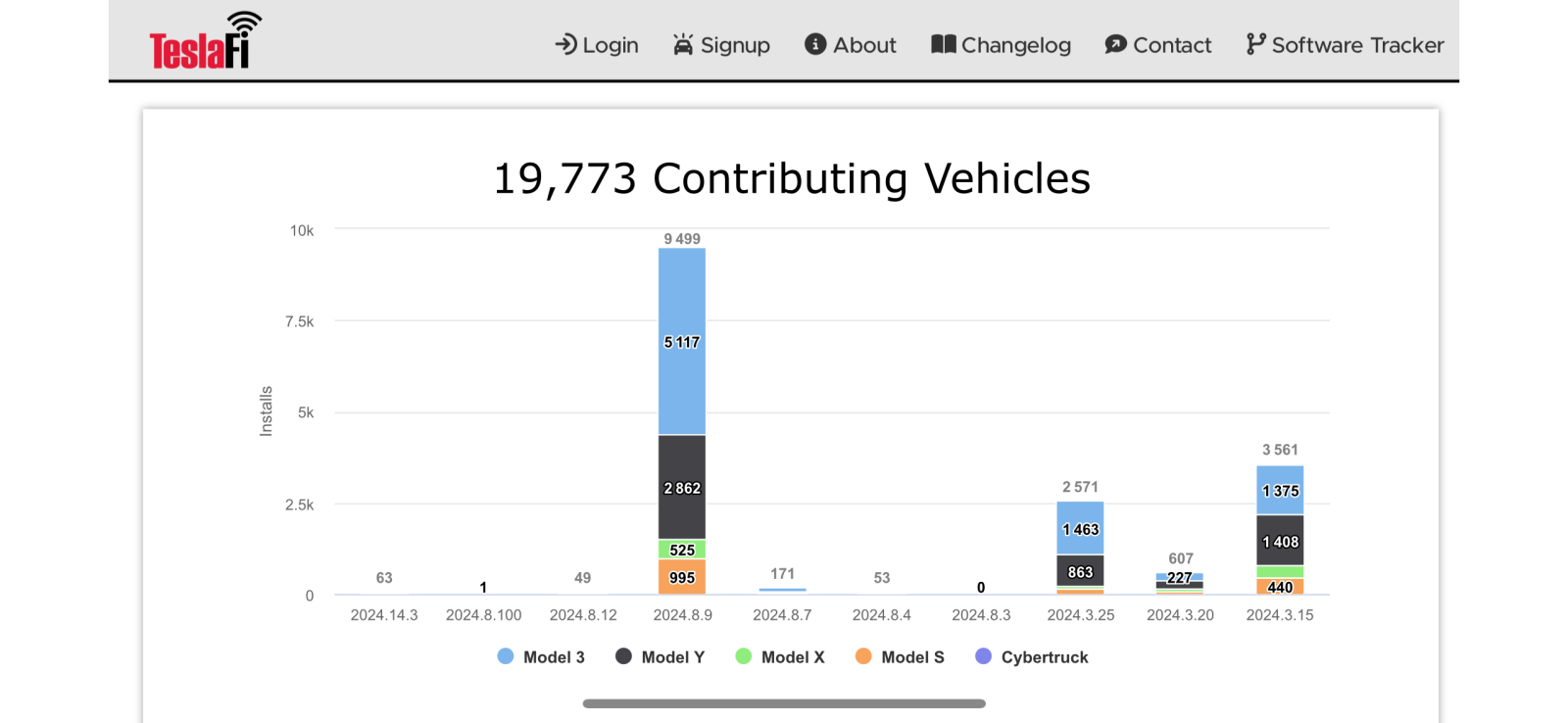The height and width of the screenshot is (723, 1568).
Task: Click the "2024.14.3" version label
Action: (x=384, y=615)
